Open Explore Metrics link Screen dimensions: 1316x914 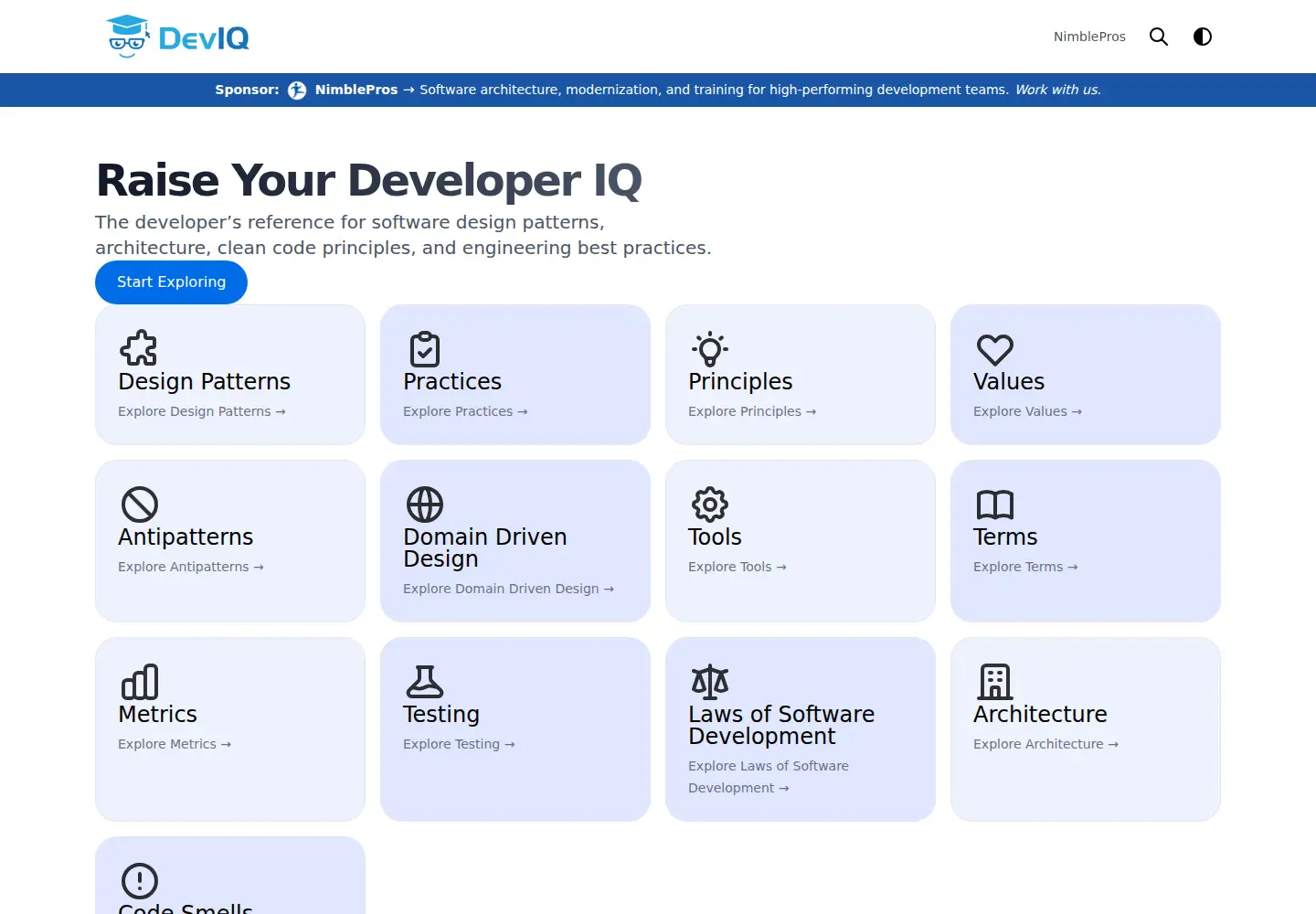175,744
